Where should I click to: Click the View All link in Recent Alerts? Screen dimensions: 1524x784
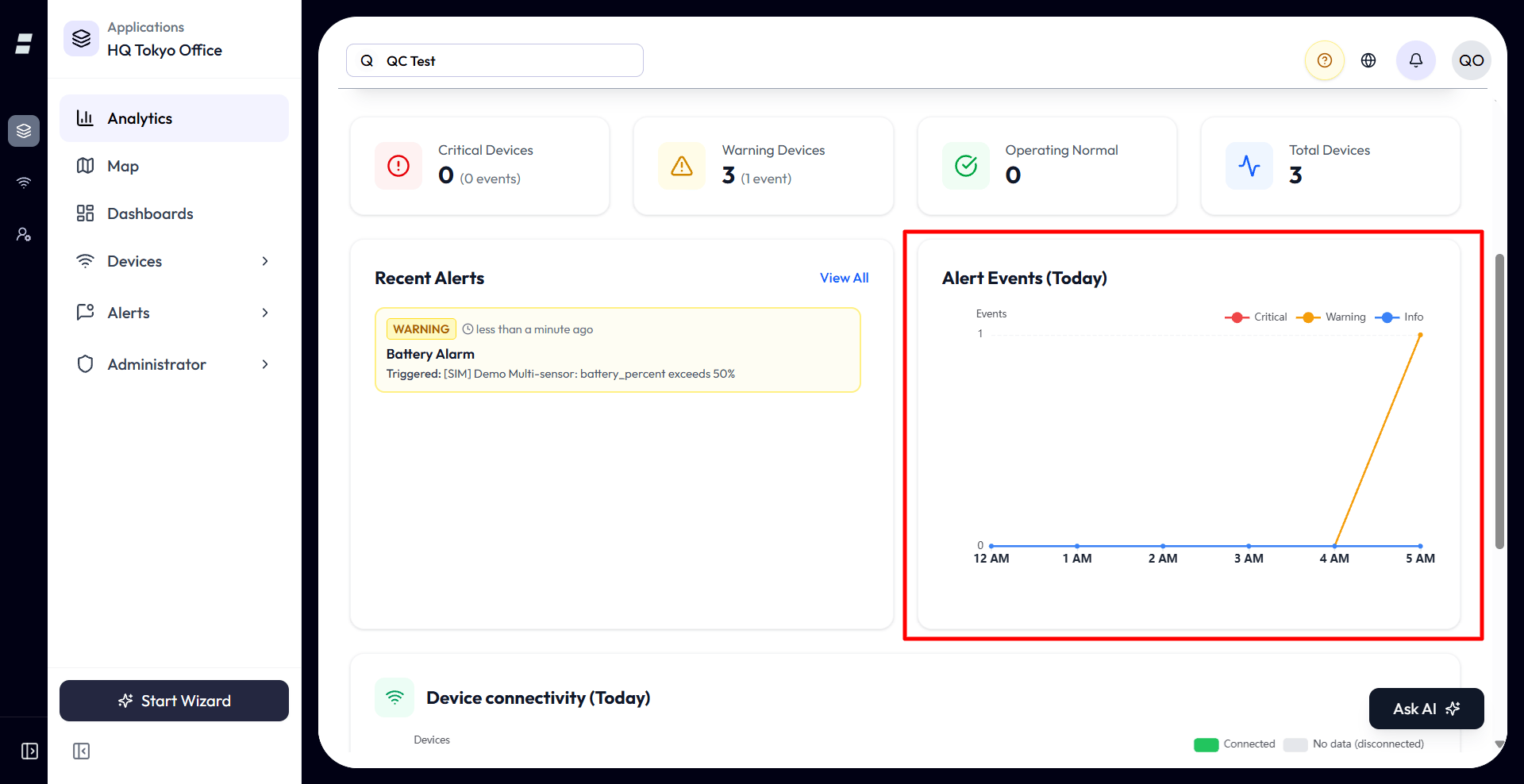pyautogui.click(x=844, y=278)
